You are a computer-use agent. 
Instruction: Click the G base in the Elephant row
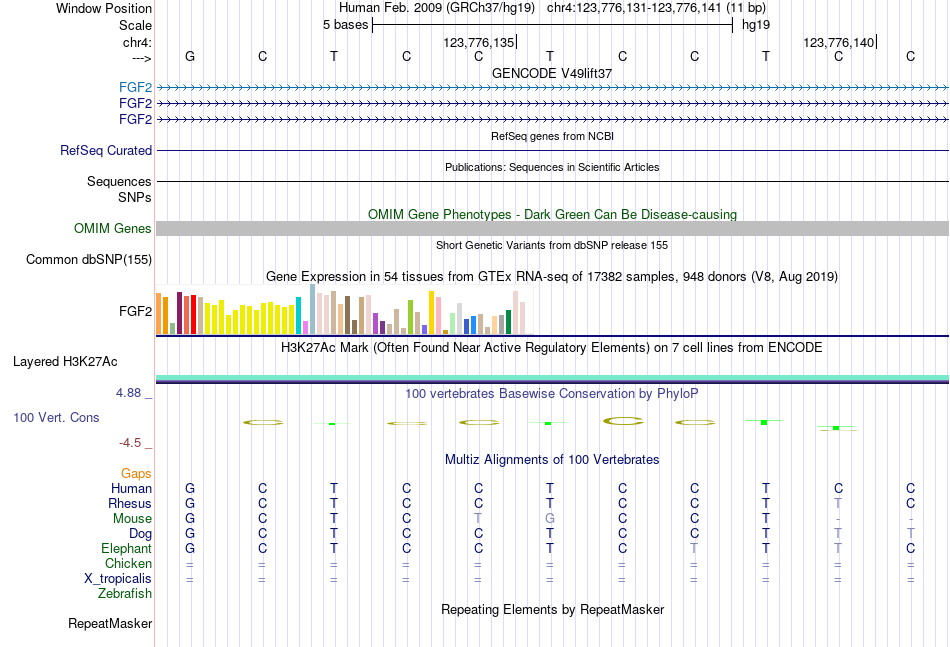190,548
